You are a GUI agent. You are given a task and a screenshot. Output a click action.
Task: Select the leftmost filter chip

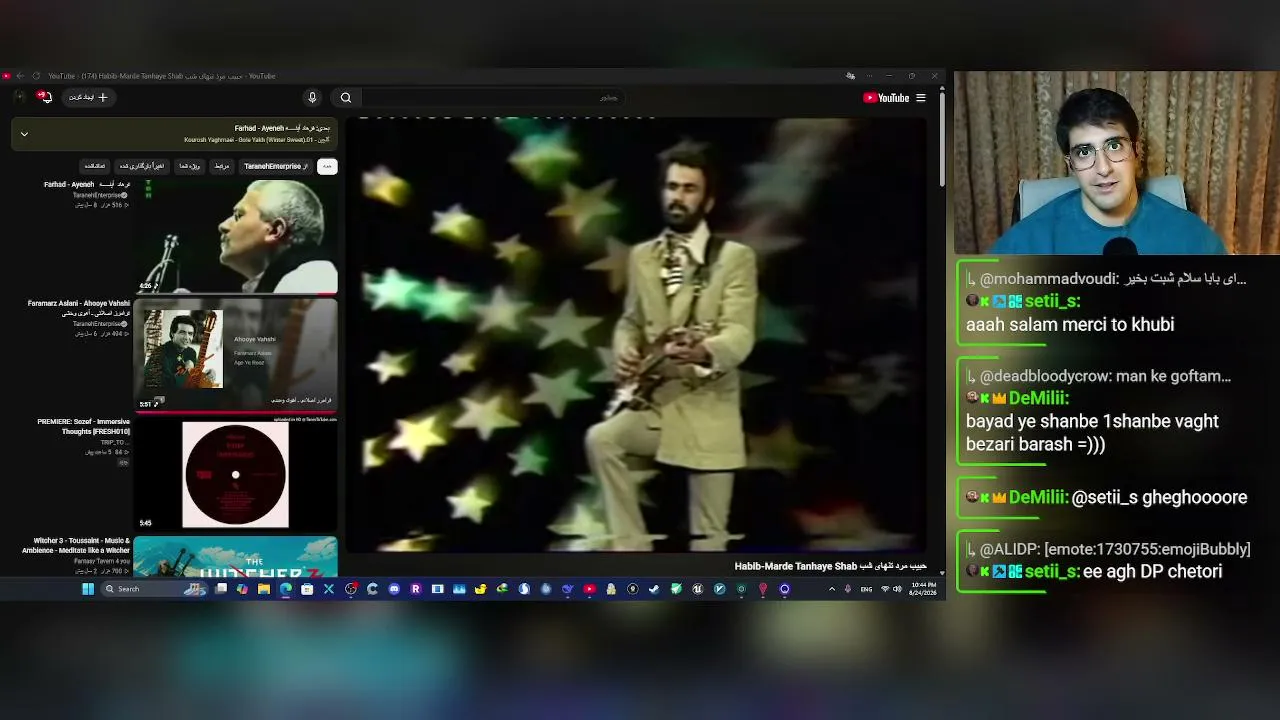point(94,166)
